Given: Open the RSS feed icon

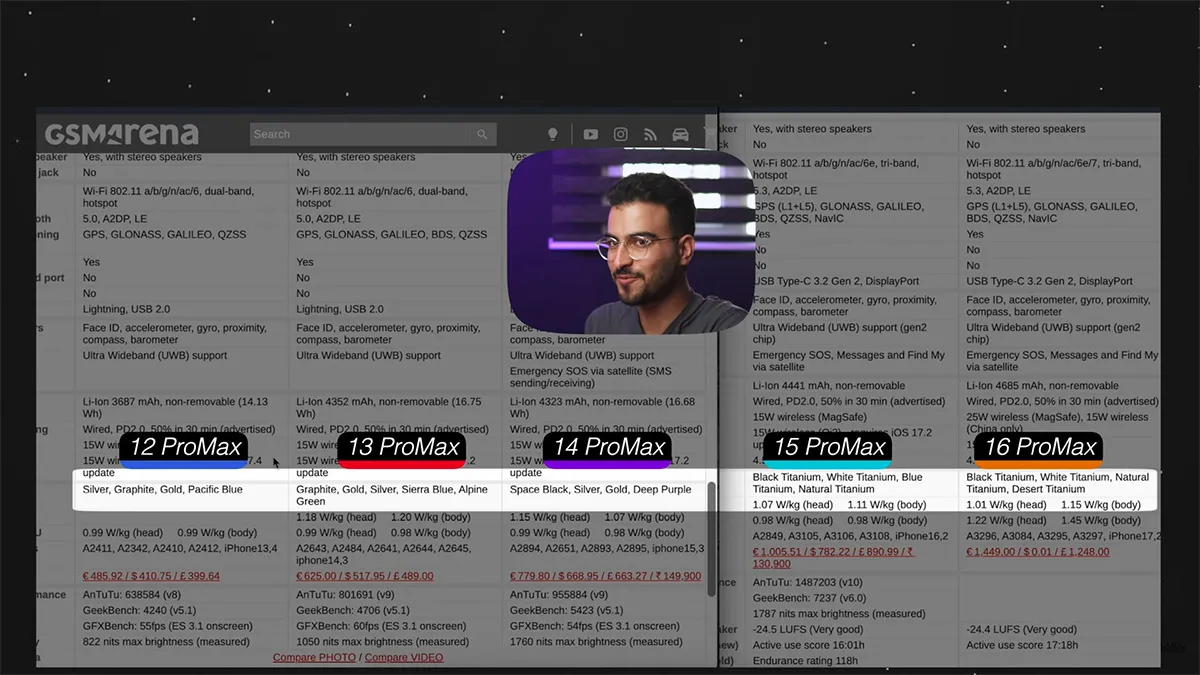Looking at the screenshot, I should point(651,134).
